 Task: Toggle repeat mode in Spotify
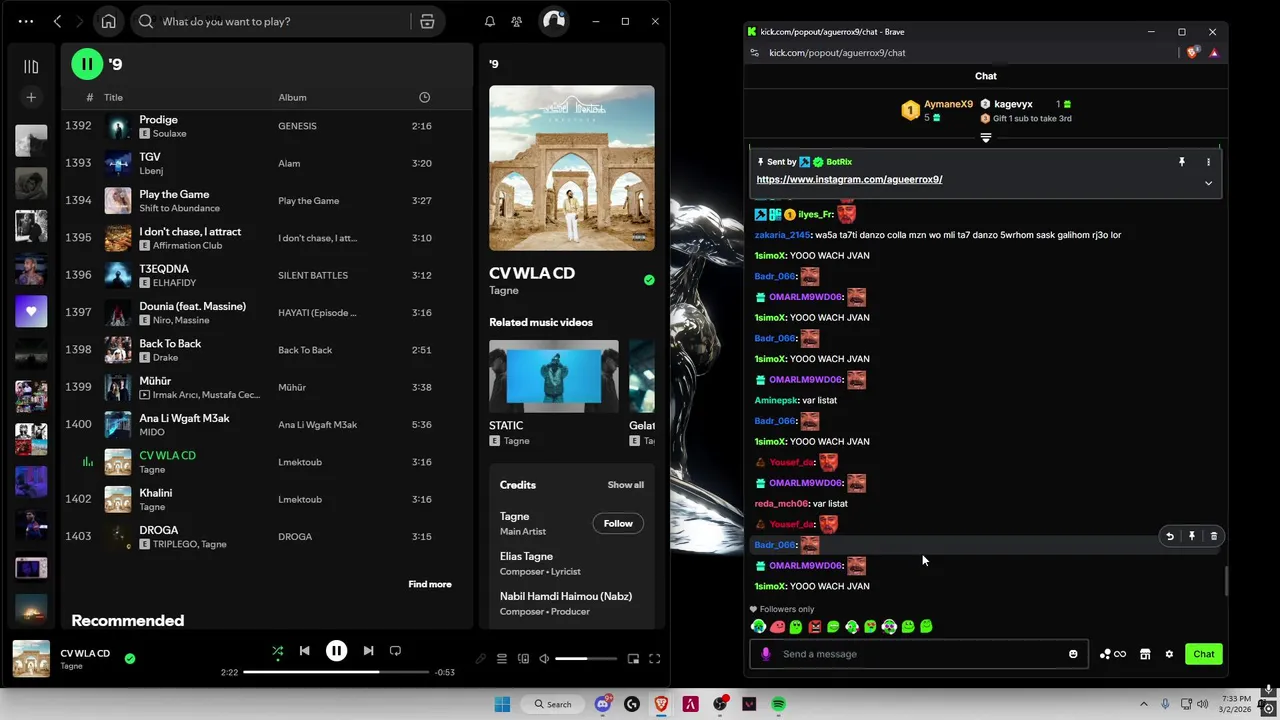point(395,651)
